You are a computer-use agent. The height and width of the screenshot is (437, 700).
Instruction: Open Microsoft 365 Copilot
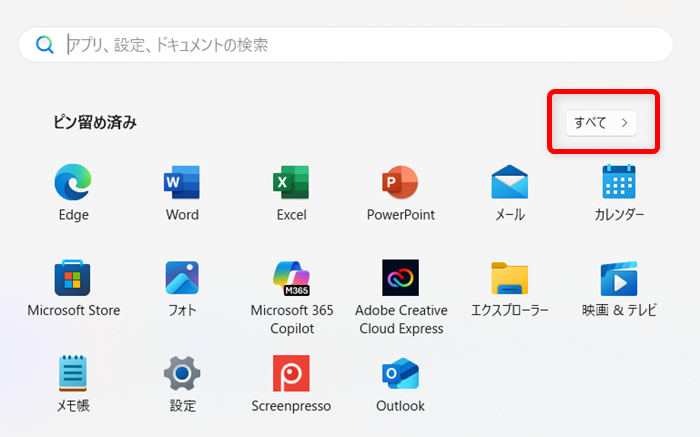click(292, 278)
